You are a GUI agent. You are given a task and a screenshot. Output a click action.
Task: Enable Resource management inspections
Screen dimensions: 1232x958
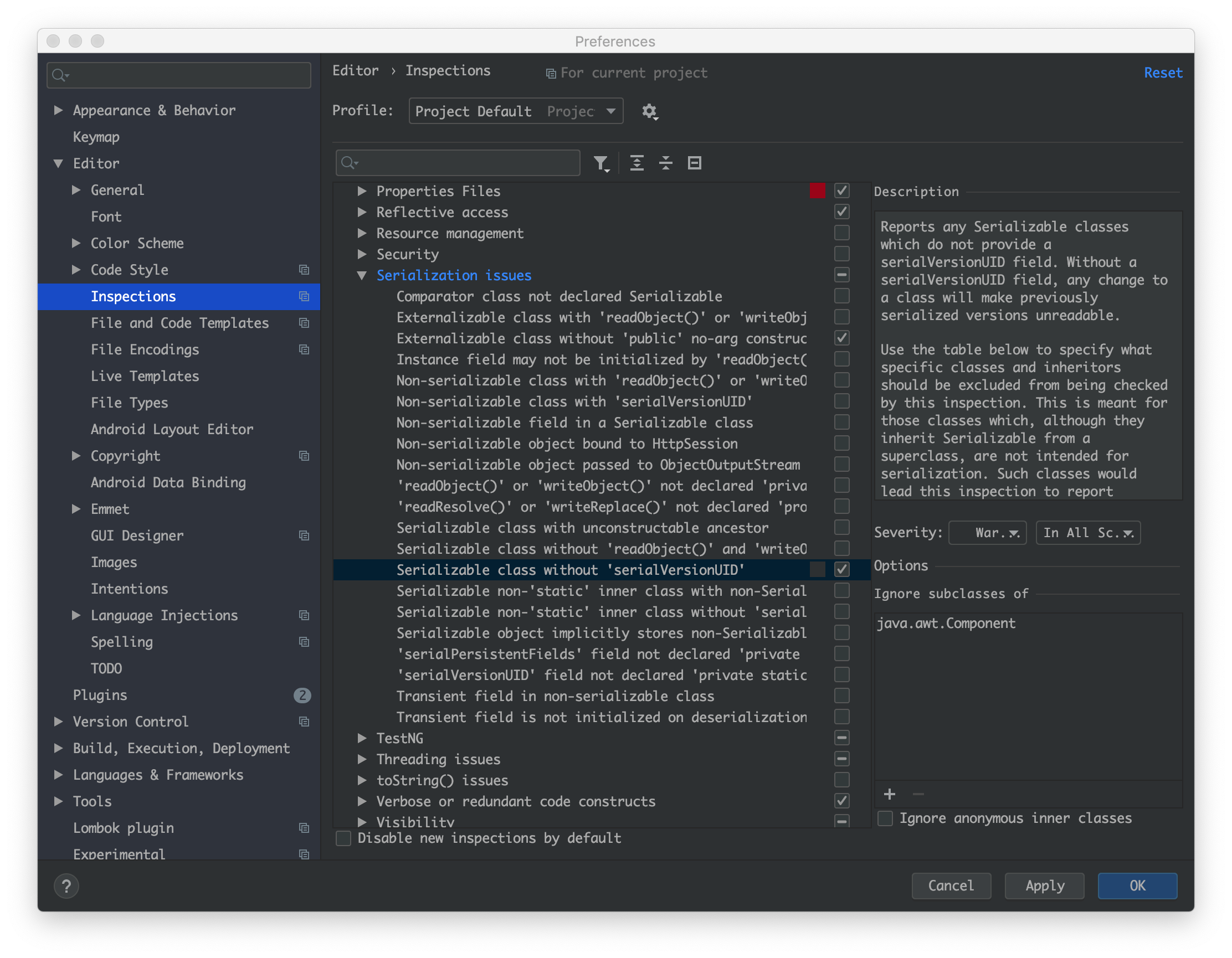click(841, 233)
